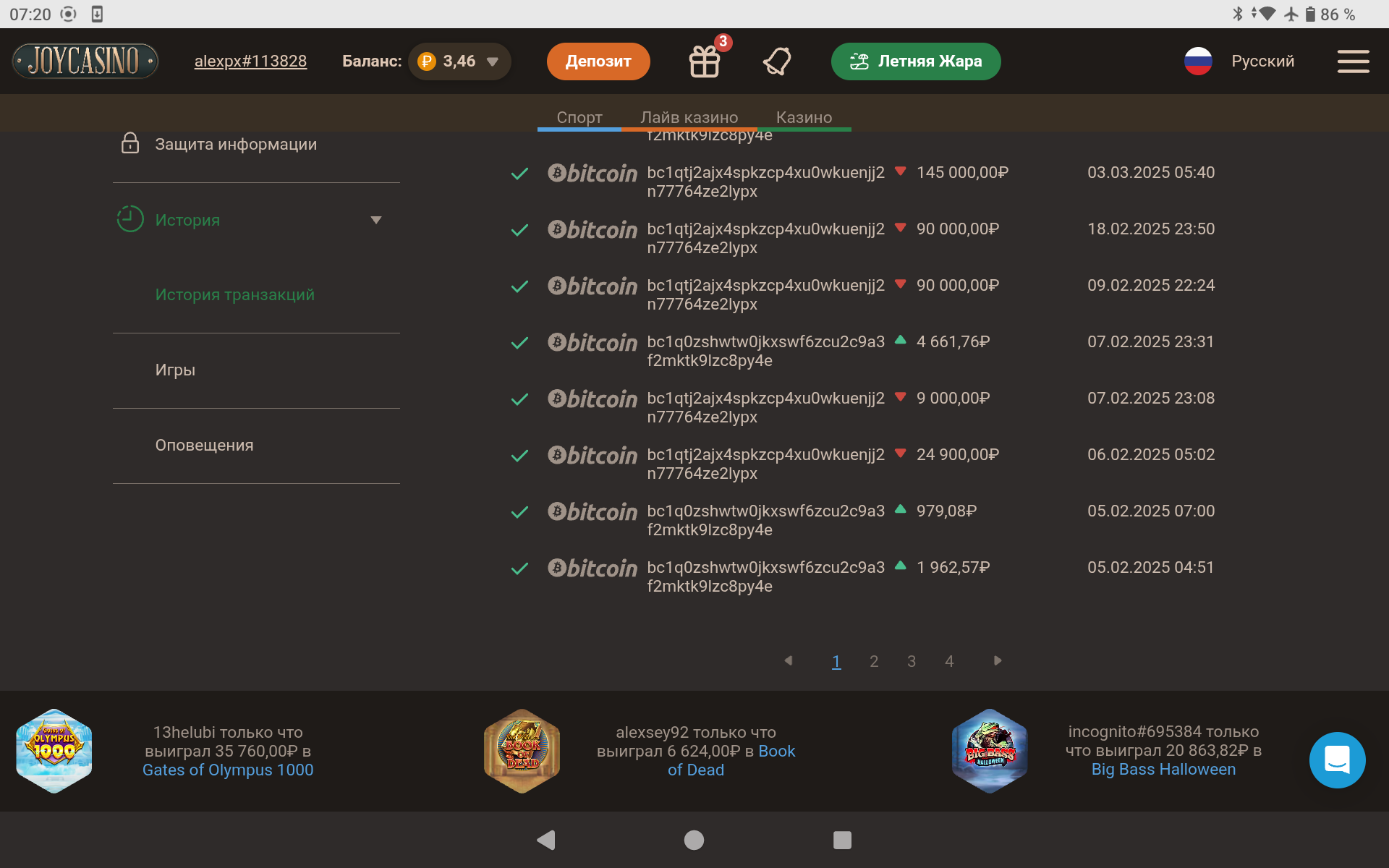This screenshot has height=868, width=1389.
Task: Open the Летняя Жара promotion
Action: (915, 61)
